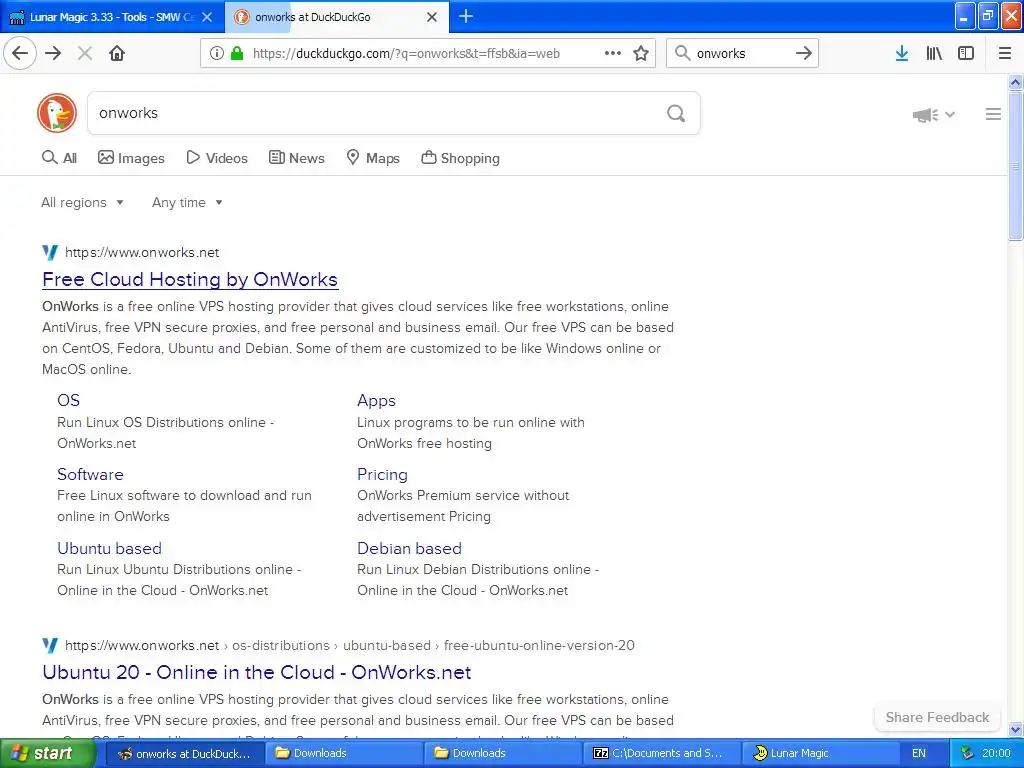Switch to Images results tab
Screen dimensions: 1024x768
(131, 158)
